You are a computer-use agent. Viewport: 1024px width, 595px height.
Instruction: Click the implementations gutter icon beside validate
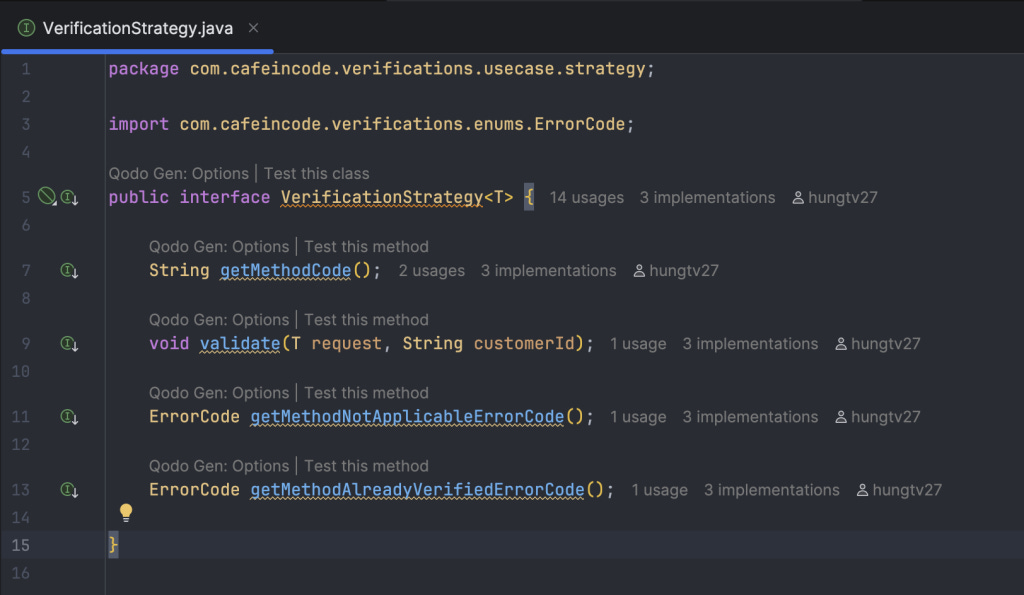pyautogui.click(x=69, y=344)
